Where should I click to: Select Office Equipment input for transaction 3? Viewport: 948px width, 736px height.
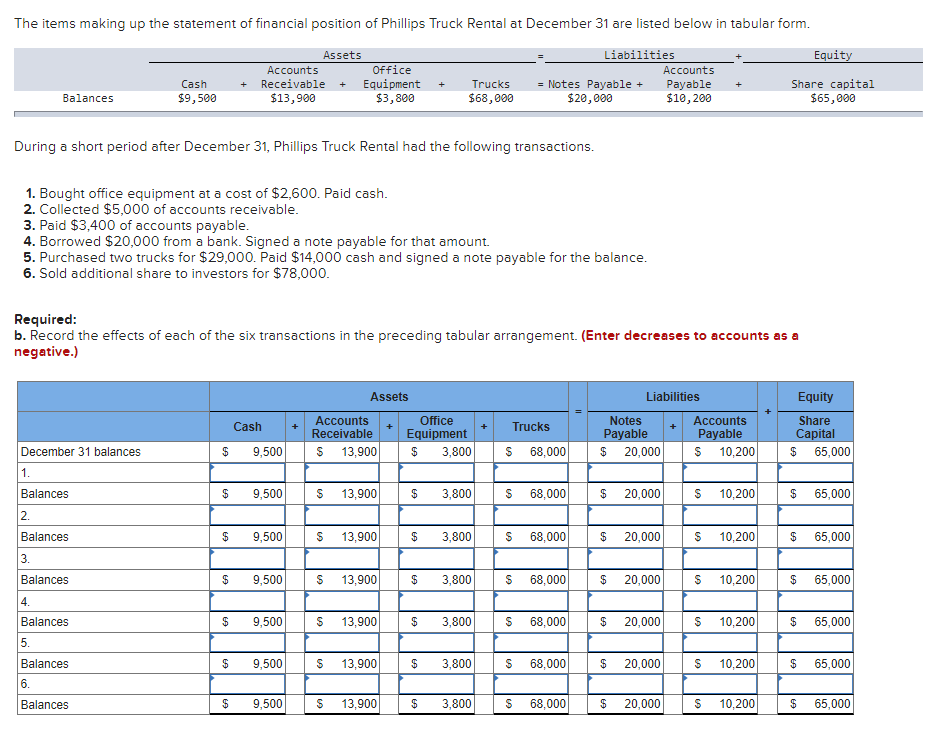point(436,558)
